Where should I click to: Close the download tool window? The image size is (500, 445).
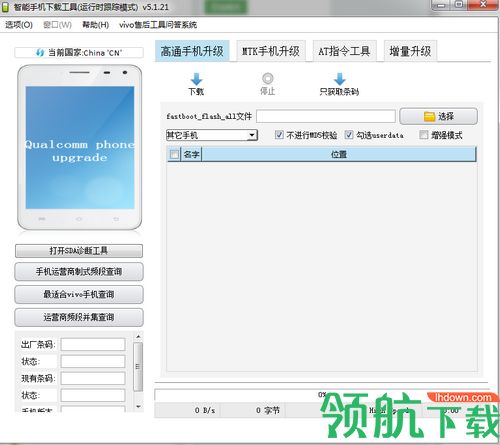(483, 5)
